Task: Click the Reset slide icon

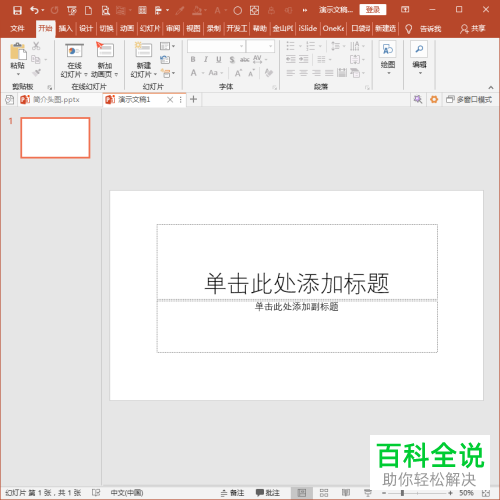Action: [165, 60]
